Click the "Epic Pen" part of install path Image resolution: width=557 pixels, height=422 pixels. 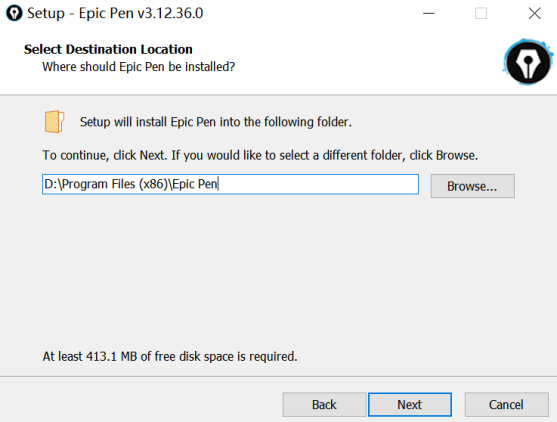point(195,184)
